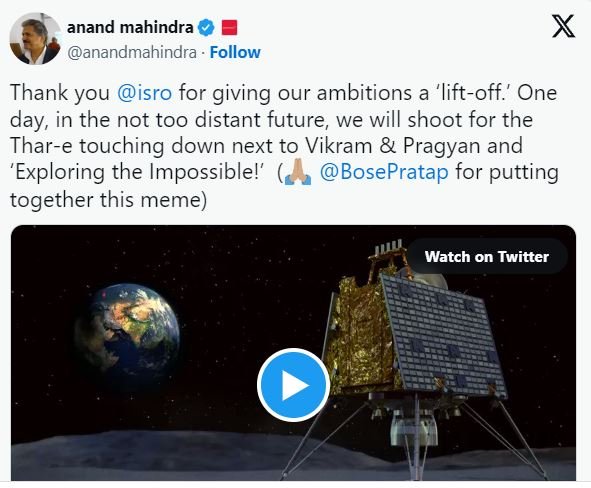Follow the @anandmahindra account
This screenshot has height=488, width=591.
click(235, 52)
